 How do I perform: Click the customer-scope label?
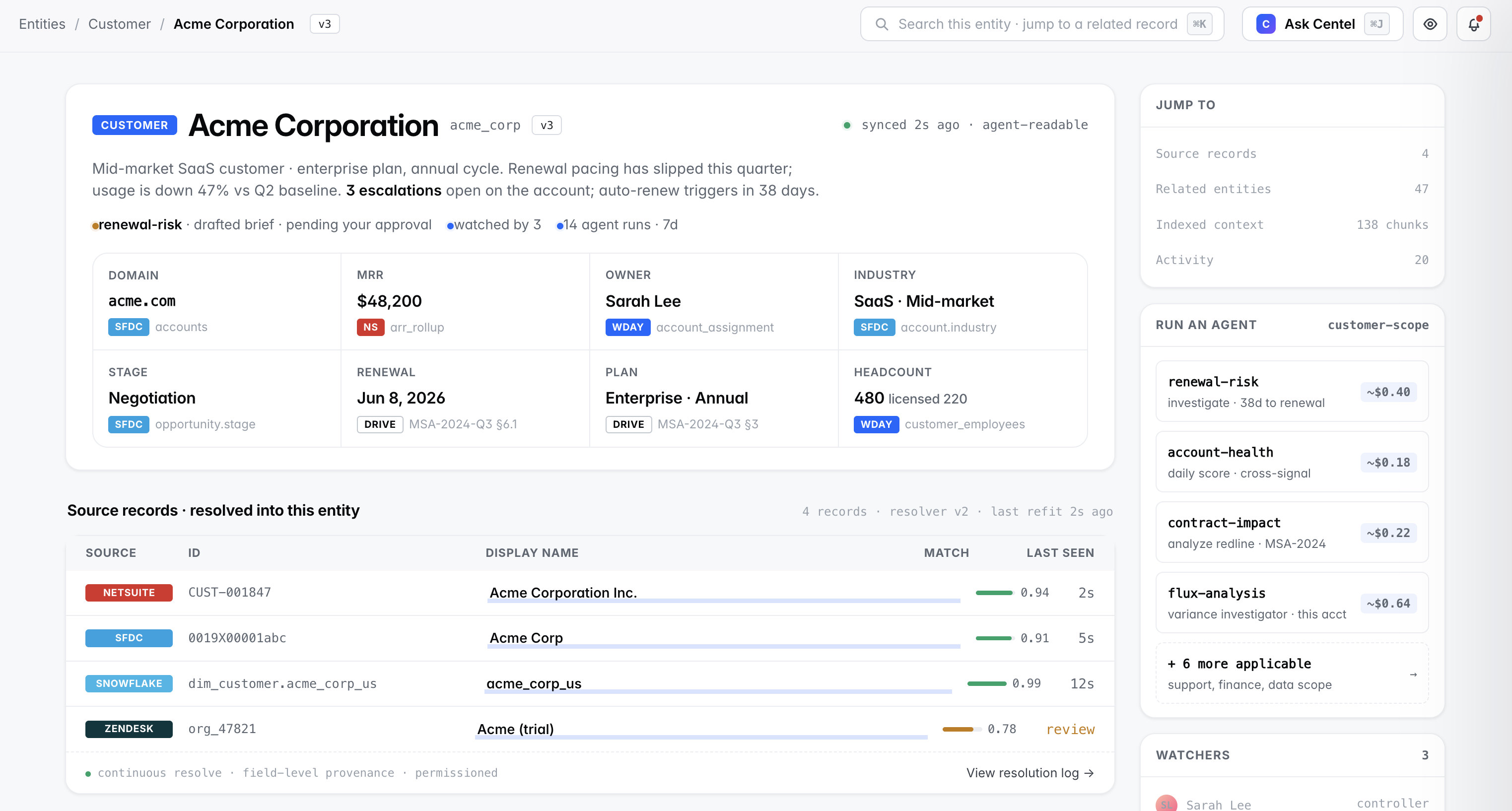click(1378, 325)
